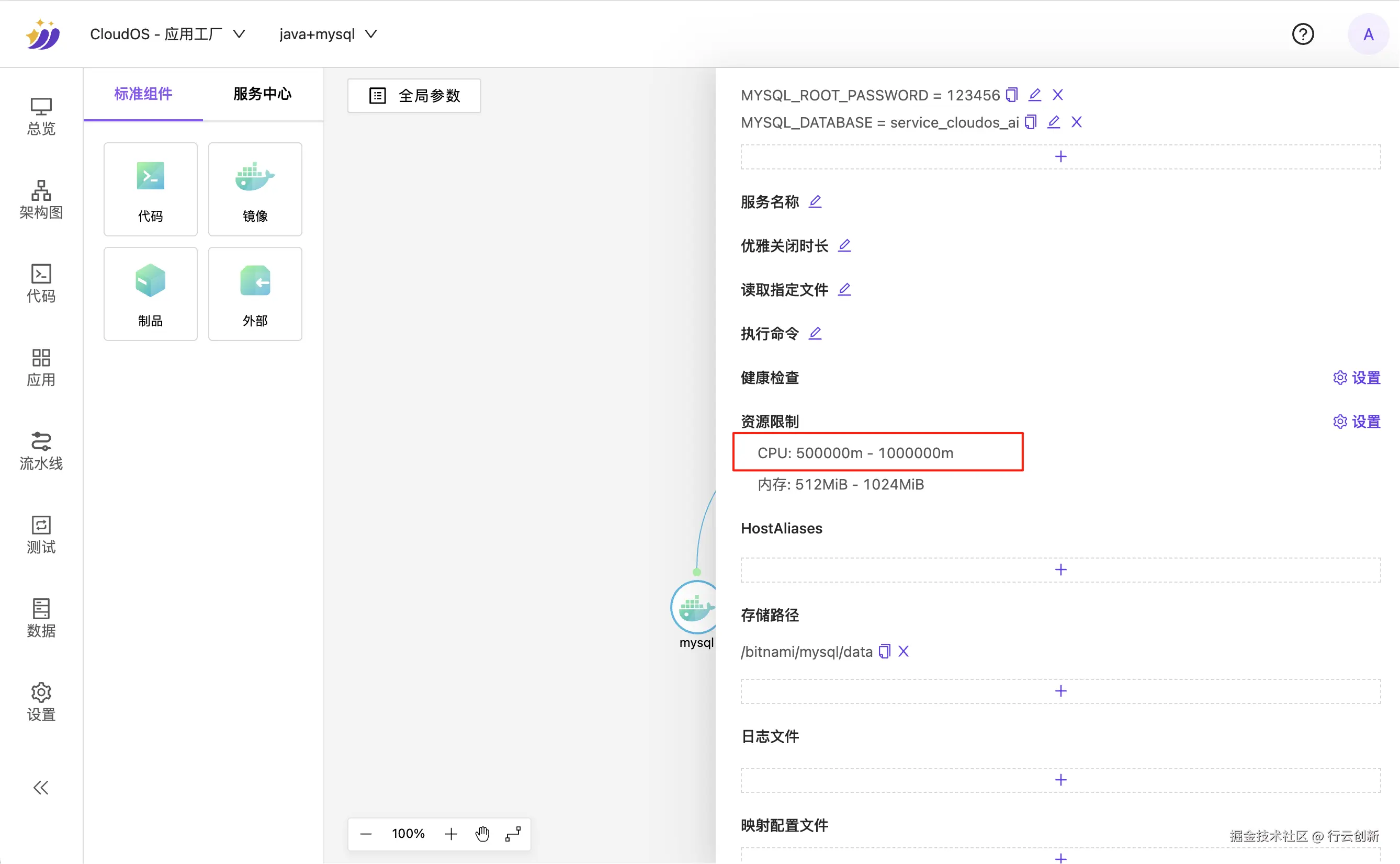Open the 全局参数 global parameters
The height and width of the screenshot is (864, 1400).
tap(414, 95)
